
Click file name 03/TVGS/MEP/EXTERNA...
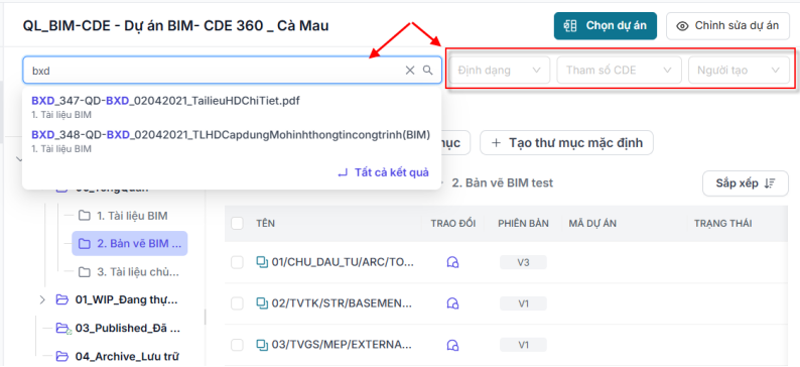point(342,345)
